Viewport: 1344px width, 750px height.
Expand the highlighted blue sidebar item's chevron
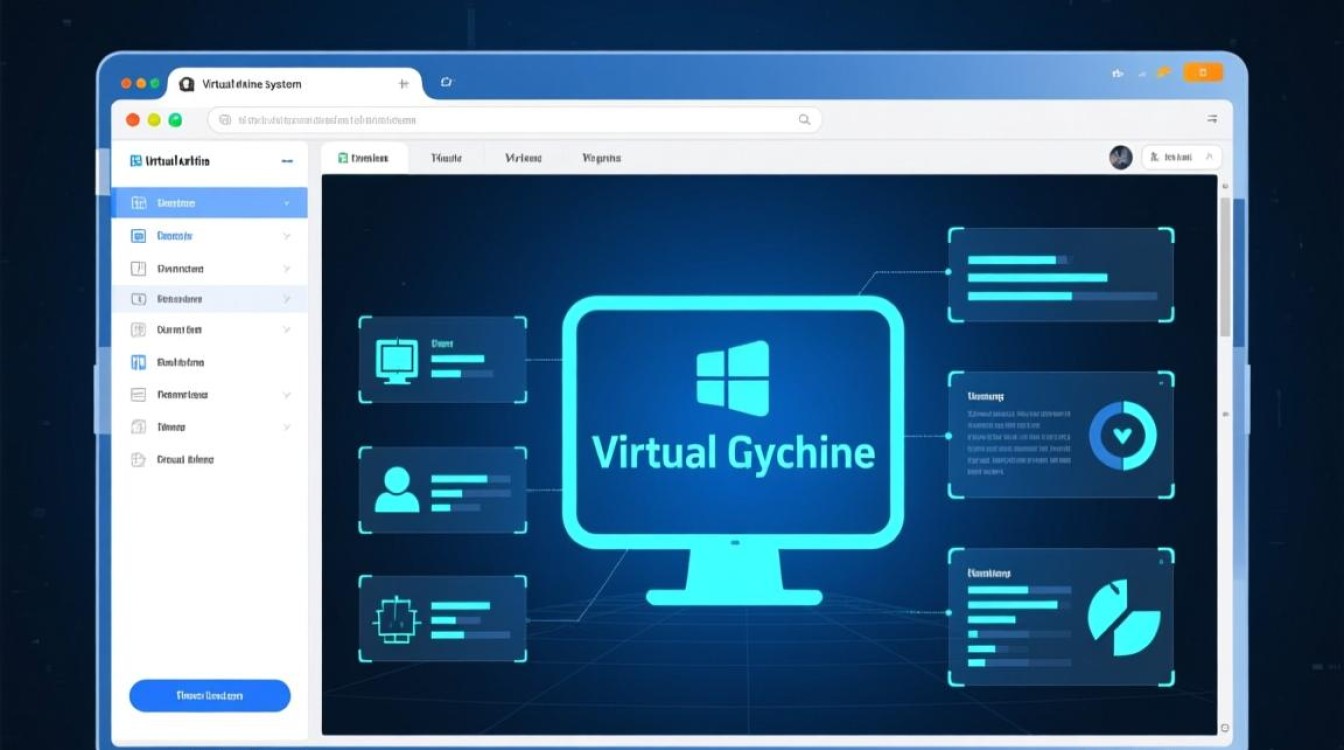point(287,203)
